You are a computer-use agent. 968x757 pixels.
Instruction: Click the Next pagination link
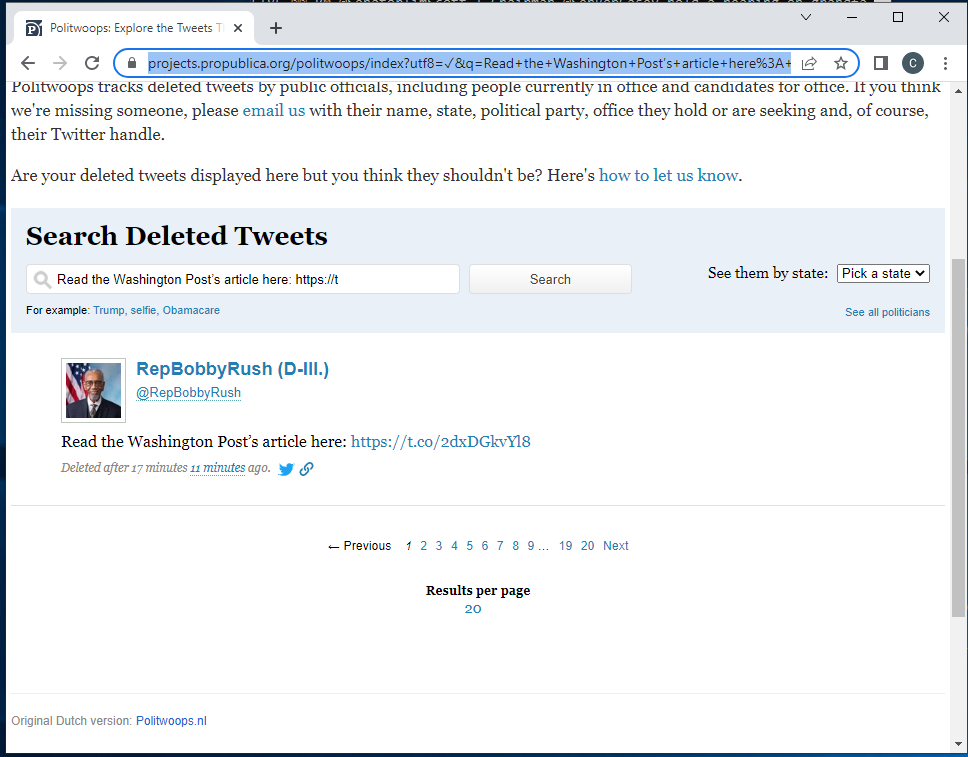pos(615,546)
